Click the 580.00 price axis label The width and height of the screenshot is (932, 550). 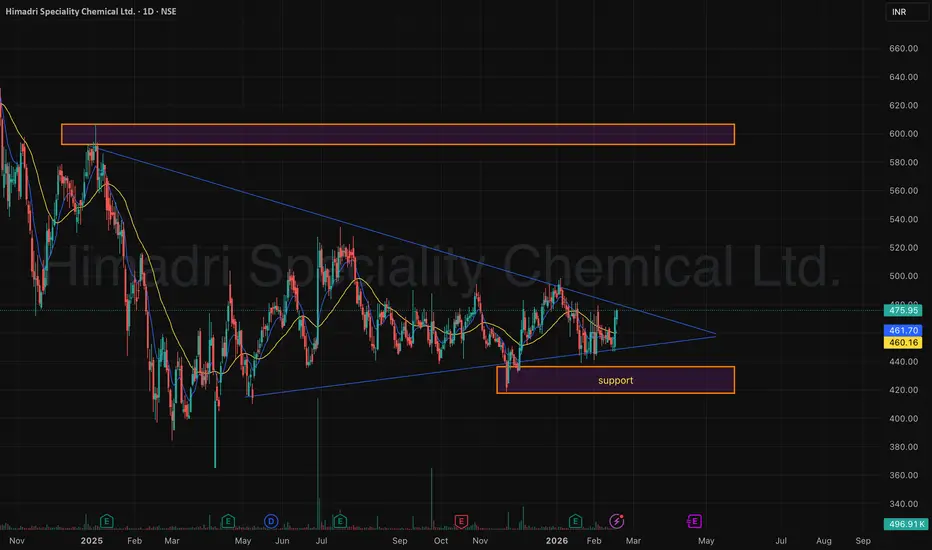point(903,162)
